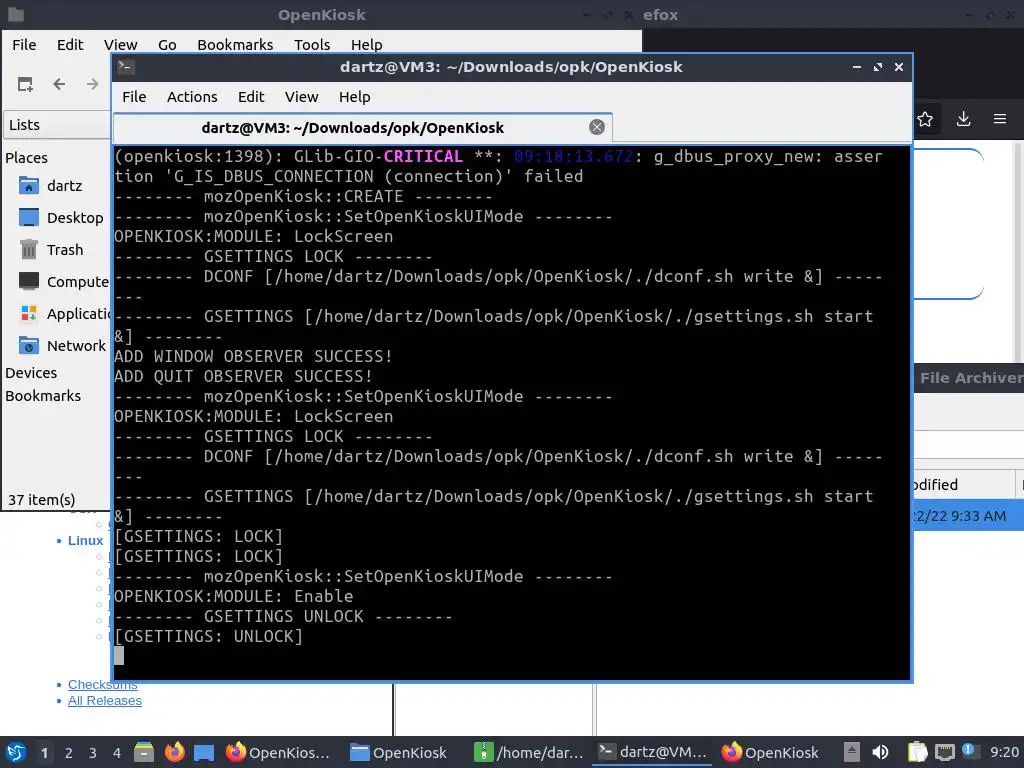Open file manager Tools menu
The height and width of the screenshot is (768, 1024).
(x=312, y=44)
